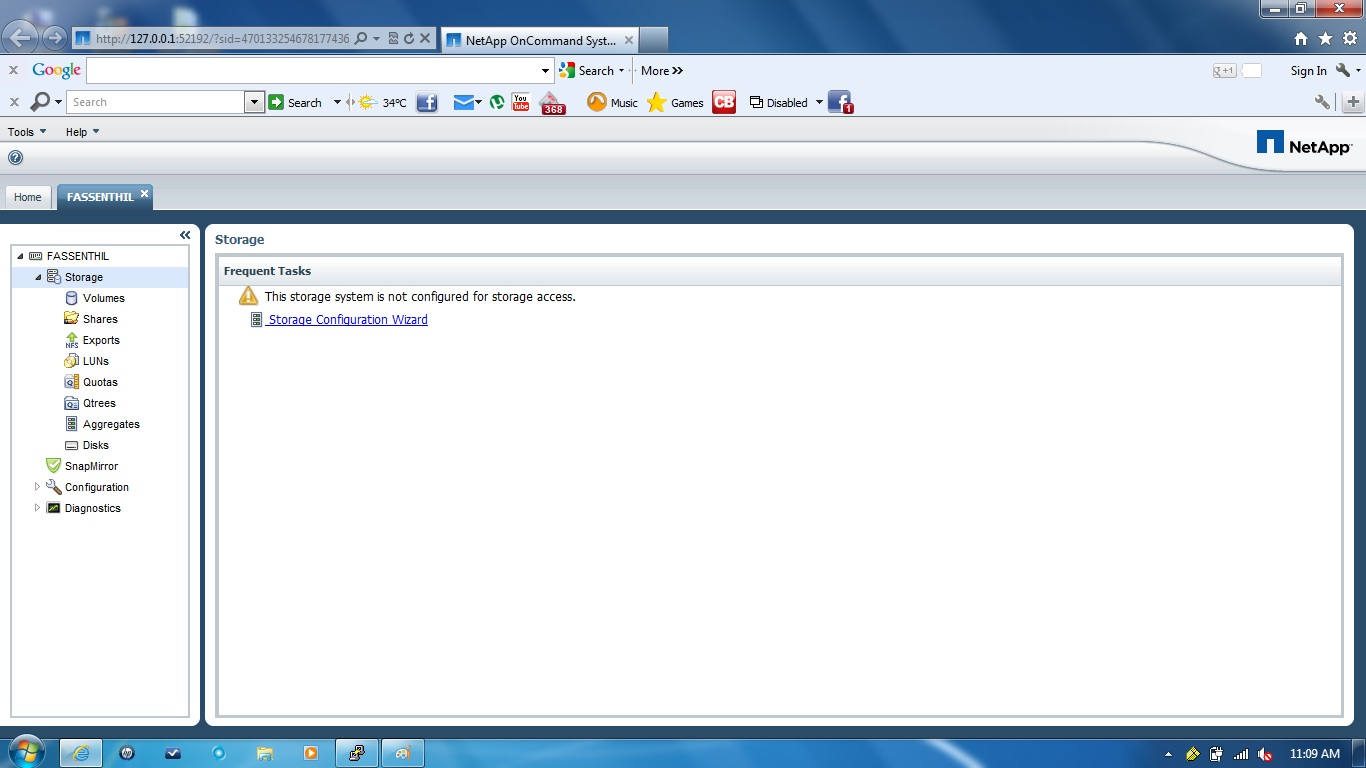The image size is (1366, 768).
Task: Open the More options dropdown
Action: (661, 71)
